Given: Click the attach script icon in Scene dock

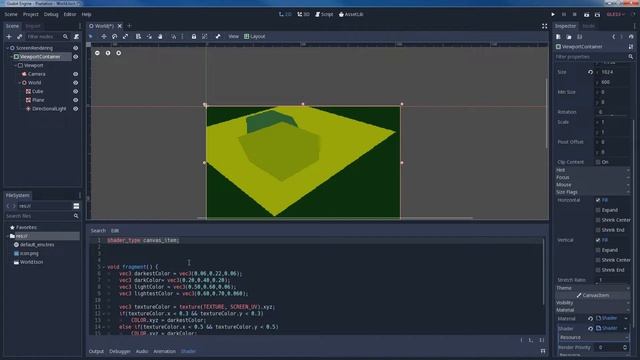Looking at the screenshot, I should click(76, 37).
